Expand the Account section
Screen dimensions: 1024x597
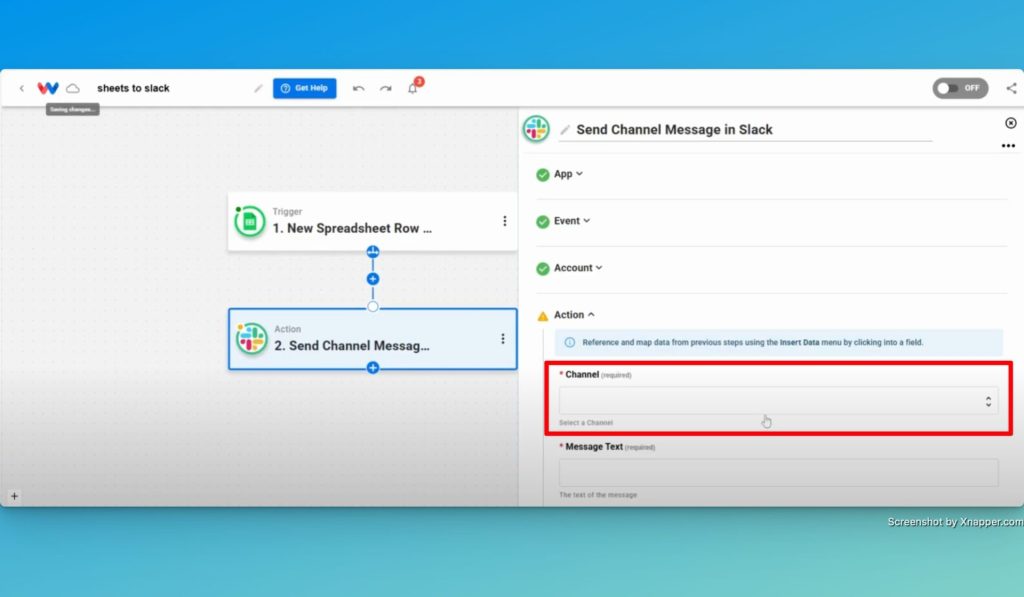click(x=578, y=268)
